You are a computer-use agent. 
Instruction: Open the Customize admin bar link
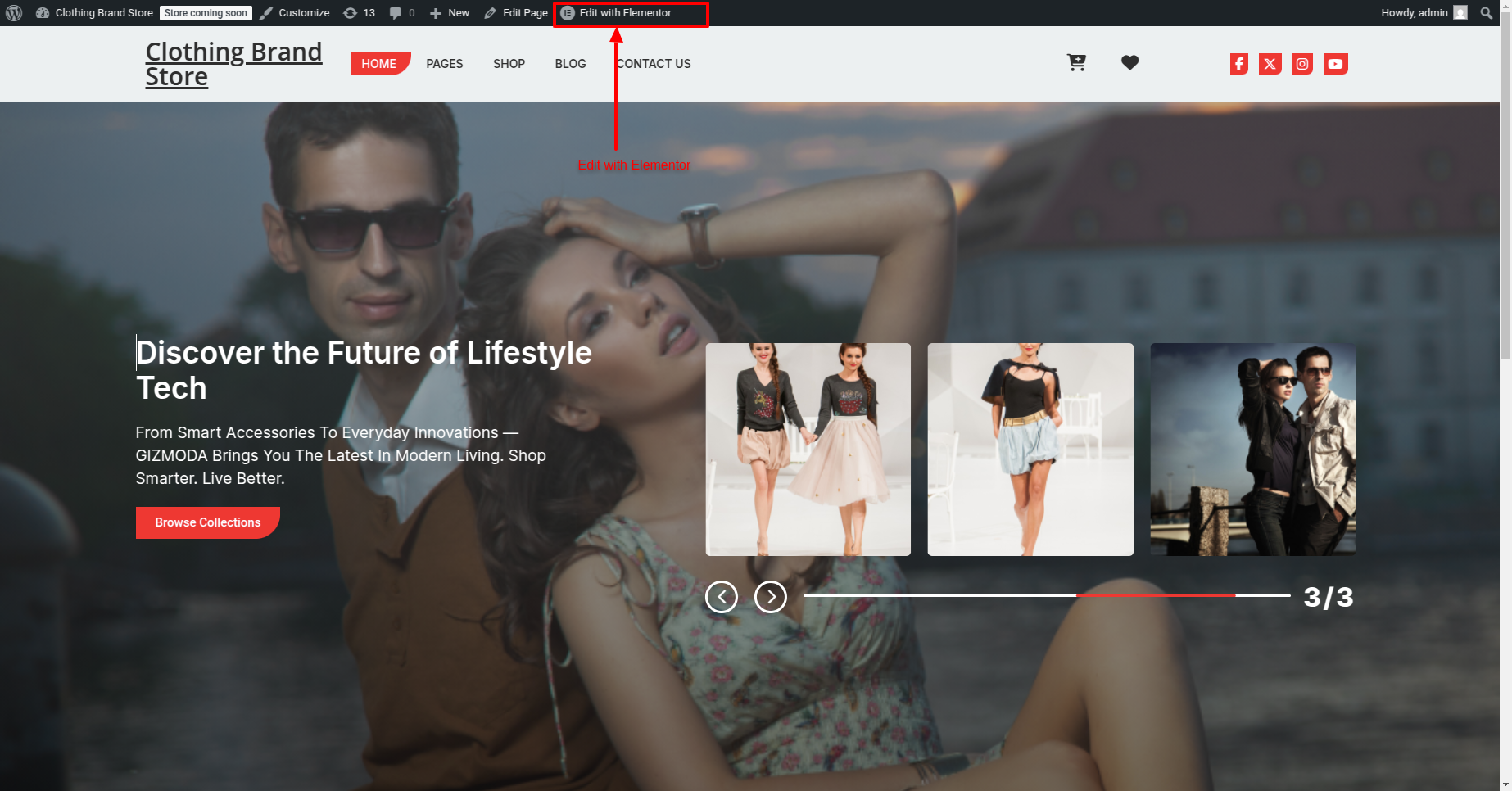coord(295,13)
